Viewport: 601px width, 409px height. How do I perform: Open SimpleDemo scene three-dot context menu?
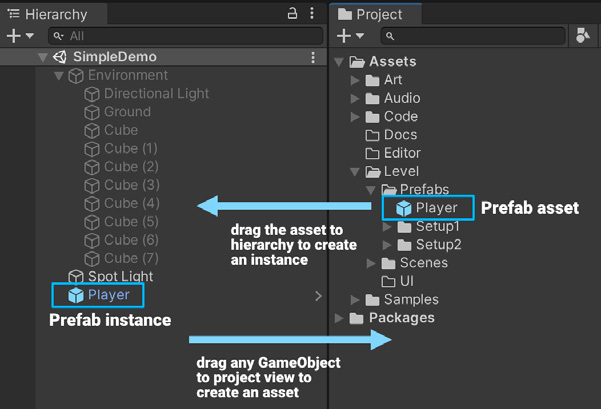click(x=313, y=57)
